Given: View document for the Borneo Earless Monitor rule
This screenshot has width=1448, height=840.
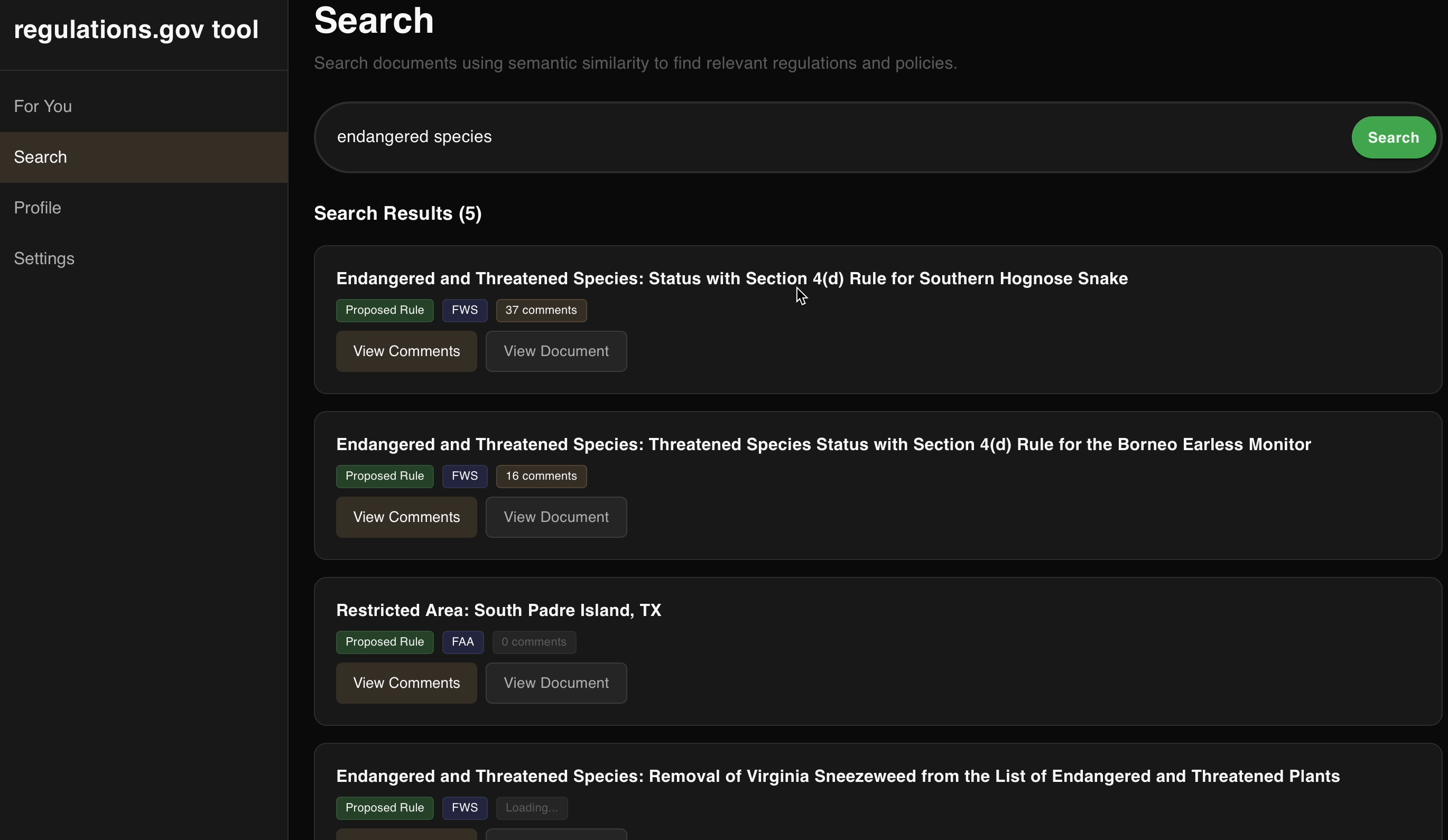Looking at the screenshot, I should [555, 517].
